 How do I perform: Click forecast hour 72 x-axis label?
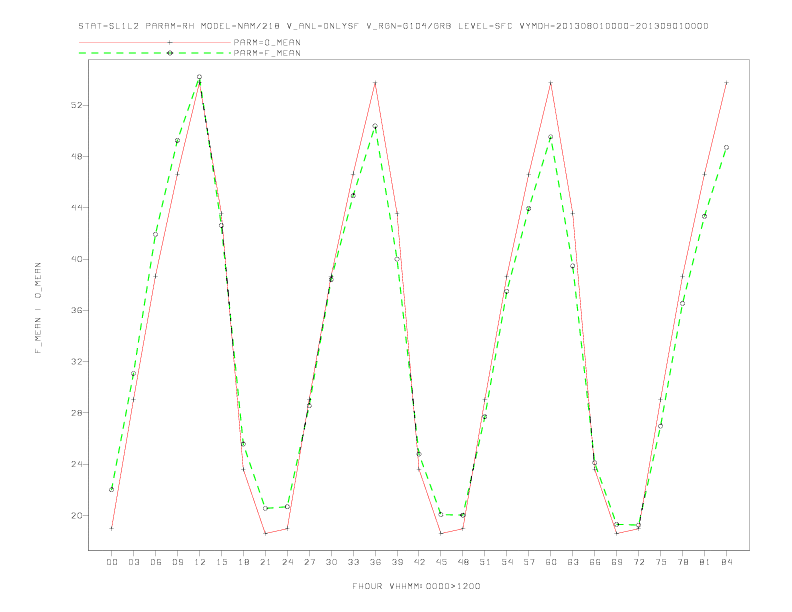point(639,562)
